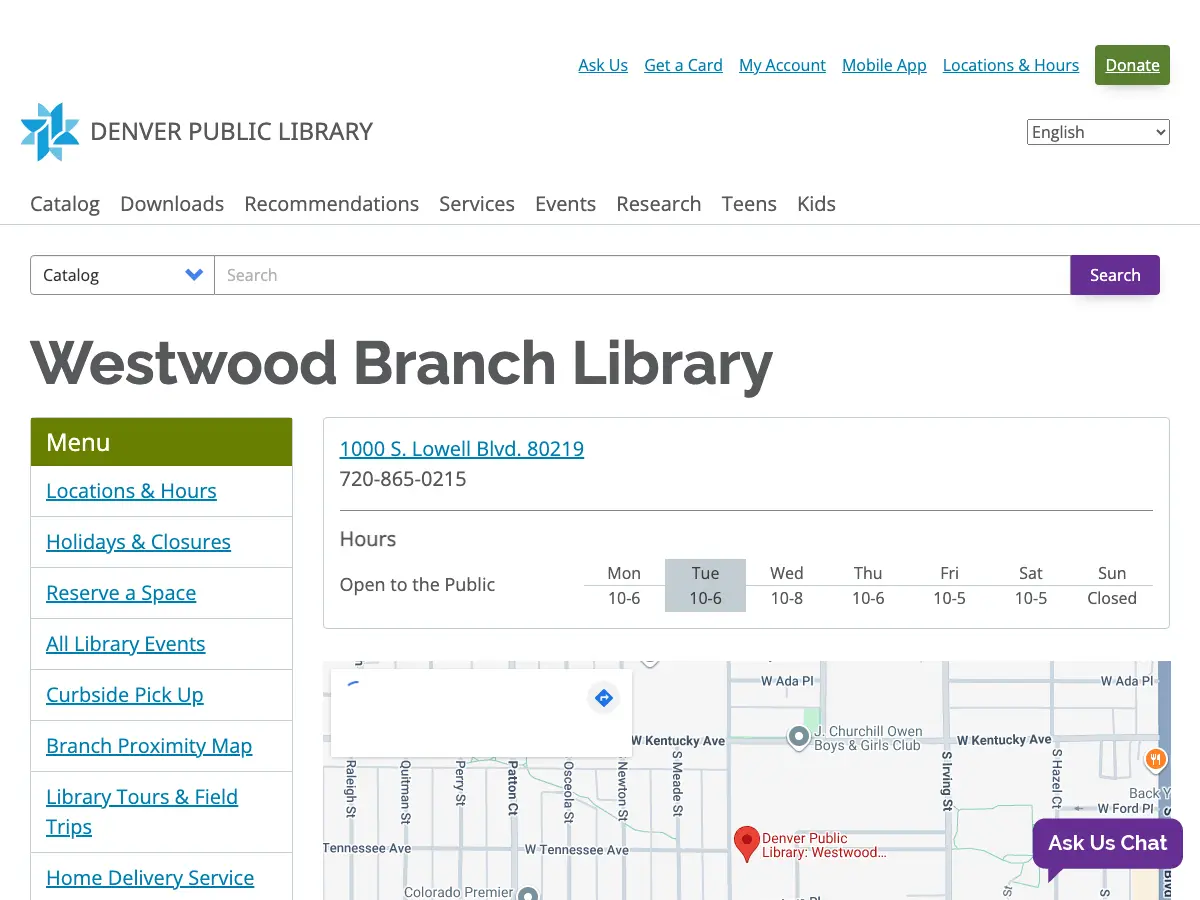Click the J. Churchill Owen club map marker
The height and width of the screenshot is (900, 1200).
click(798, 738)
